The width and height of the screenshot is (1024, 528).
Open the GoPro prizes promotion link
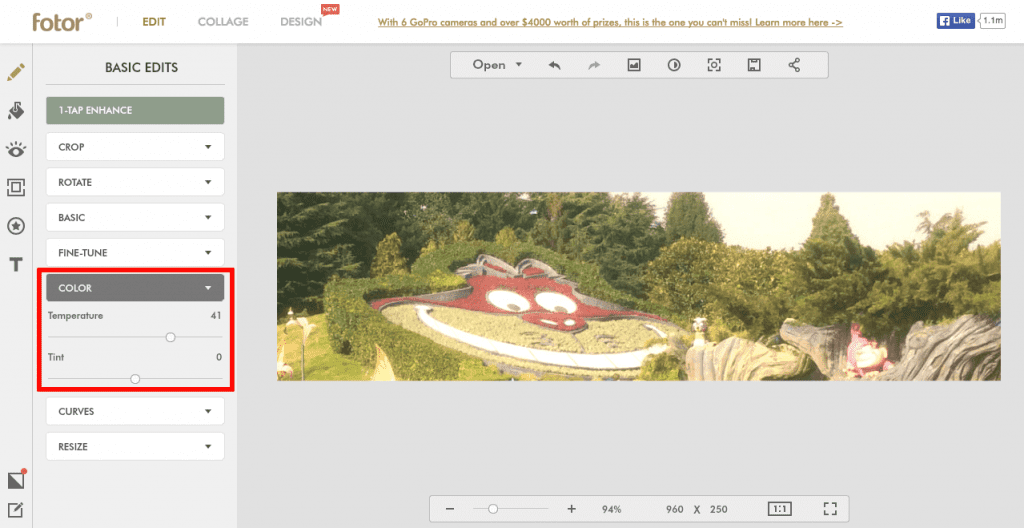pyautogui.click(x=610, y=22)
